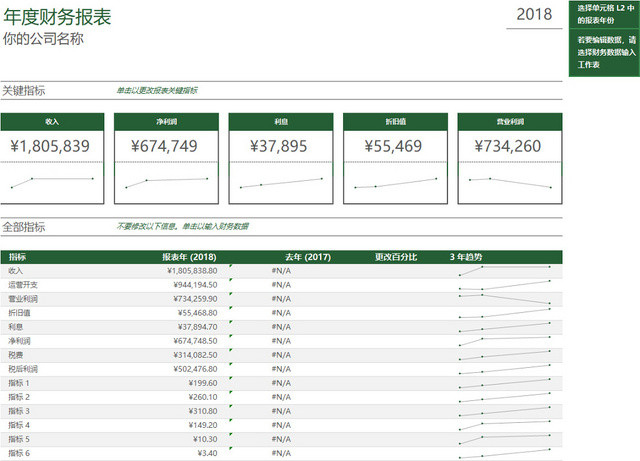
Task: Click the trend sparkline in the 税费 row
Action: pyautogui.click(x=504, y=355)
